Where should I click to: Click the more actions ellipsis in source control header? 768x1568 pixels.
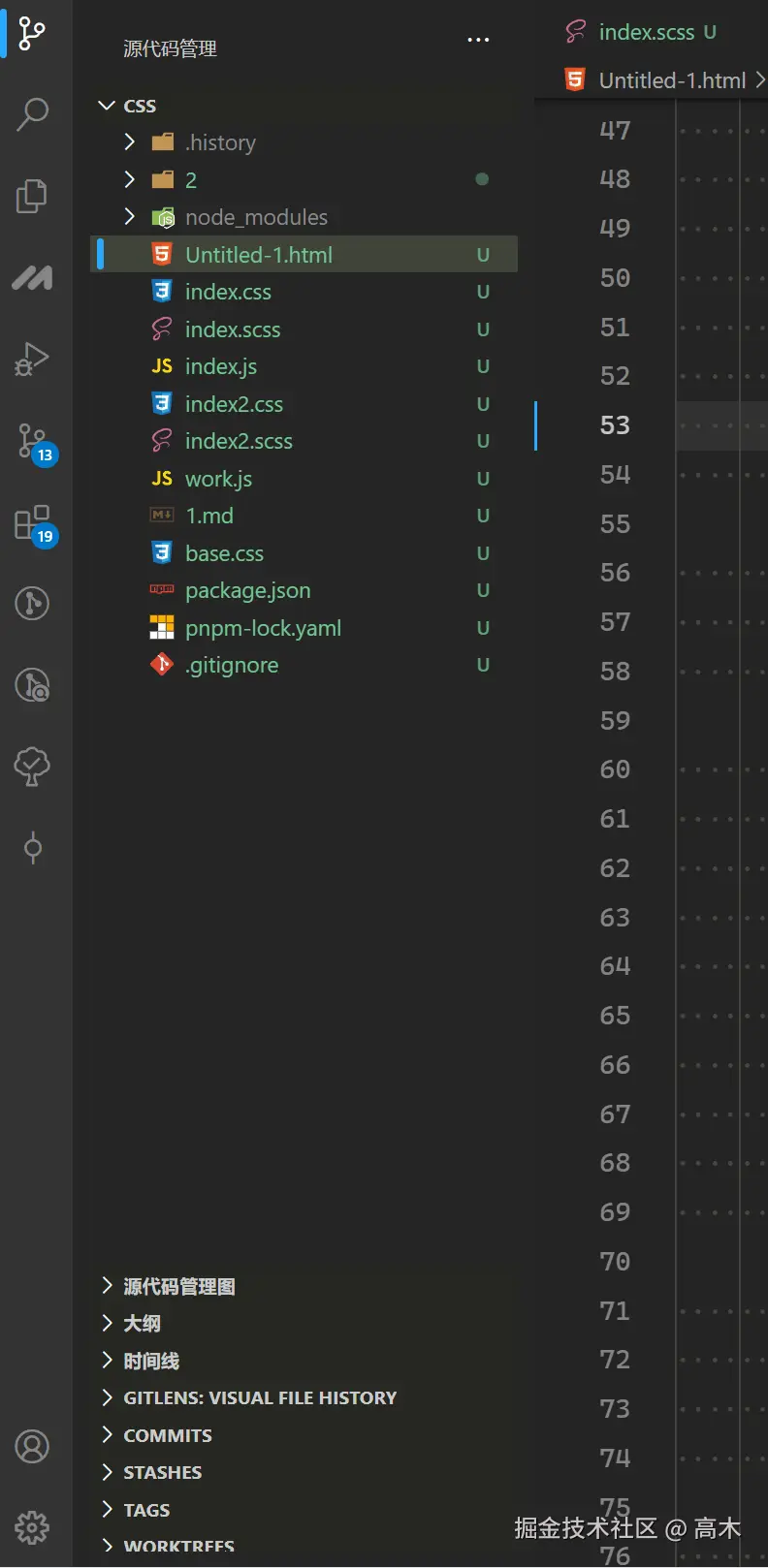[x=478, y=40]
